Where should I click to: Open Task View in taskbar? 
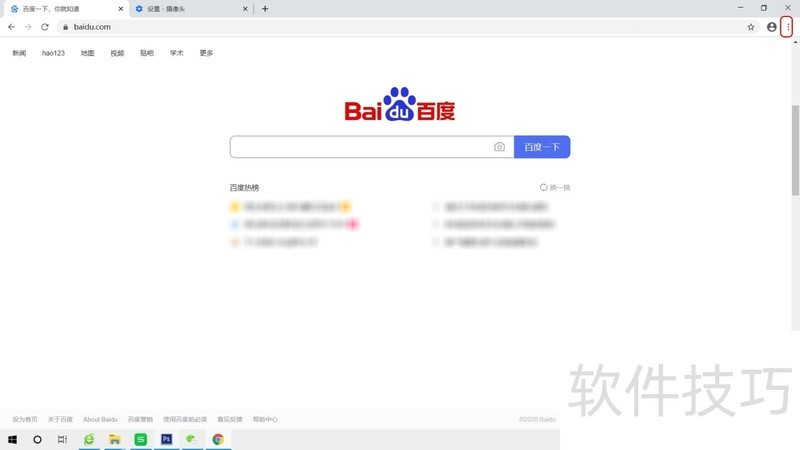click(62, 439)
